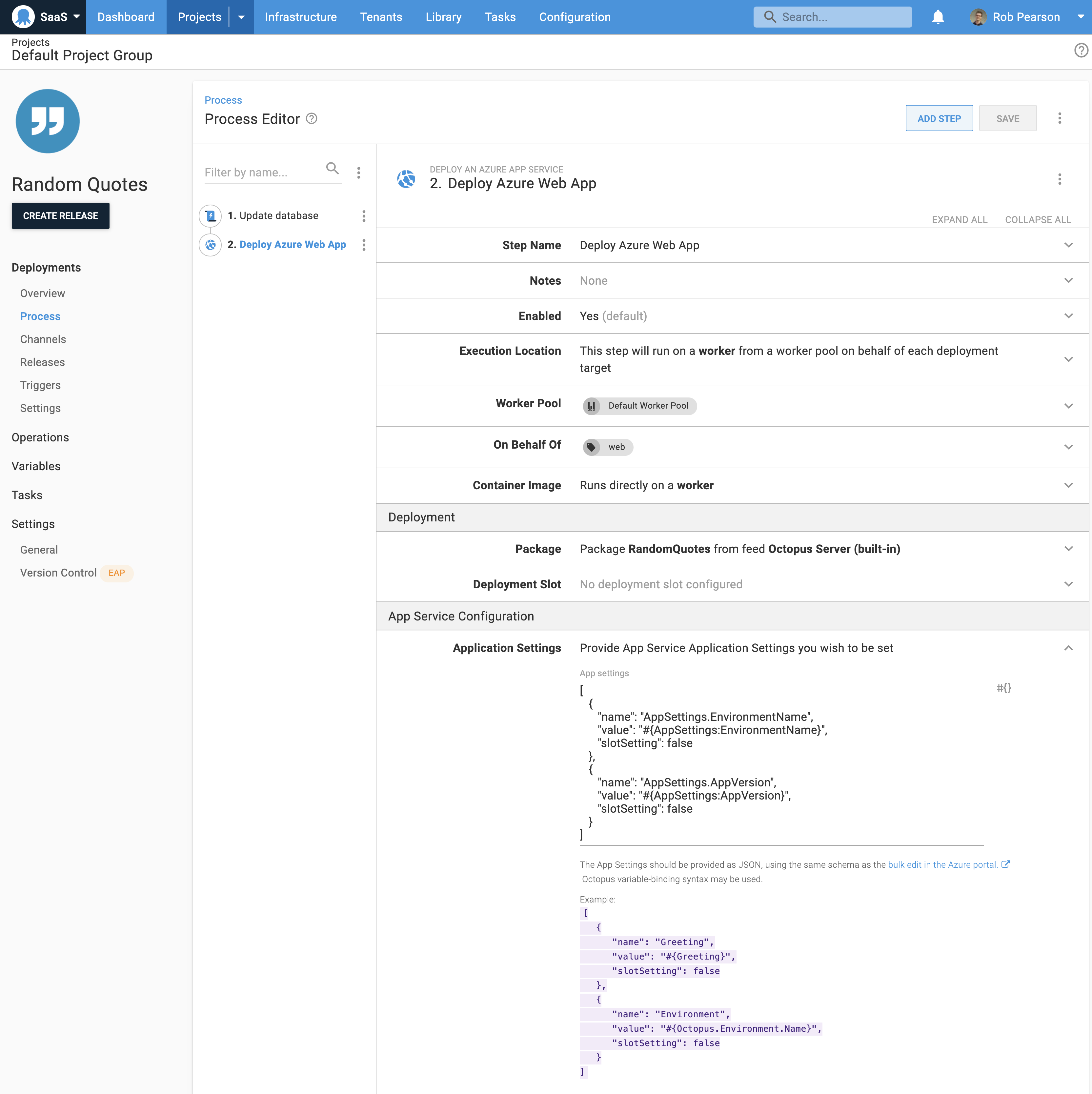This screenshot has width=1092, height=1094.
Task: Open notifications via the bell icon
Action: pyautogui.click(x=938, y=17)
